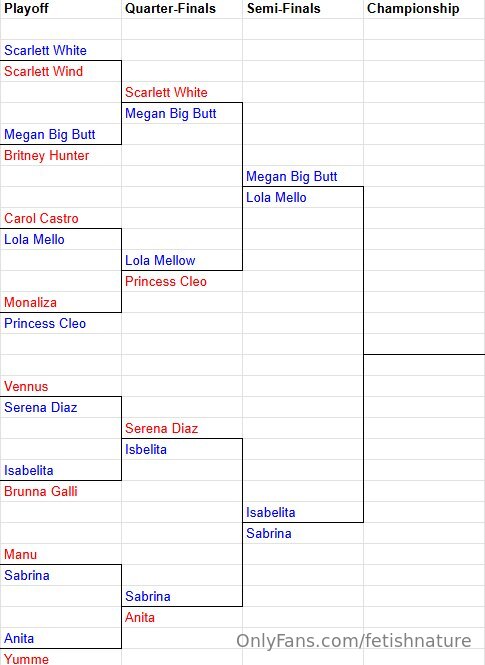Select the Britney Hunter cell

point(61,155)
